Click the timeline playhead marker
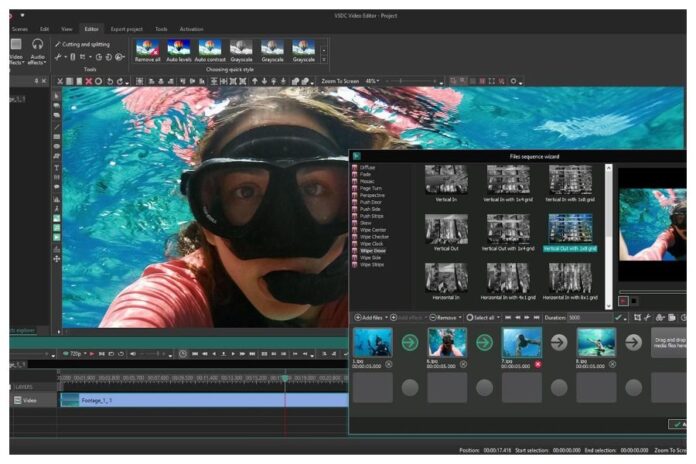696x464 pixels. (x=285, y=378)
